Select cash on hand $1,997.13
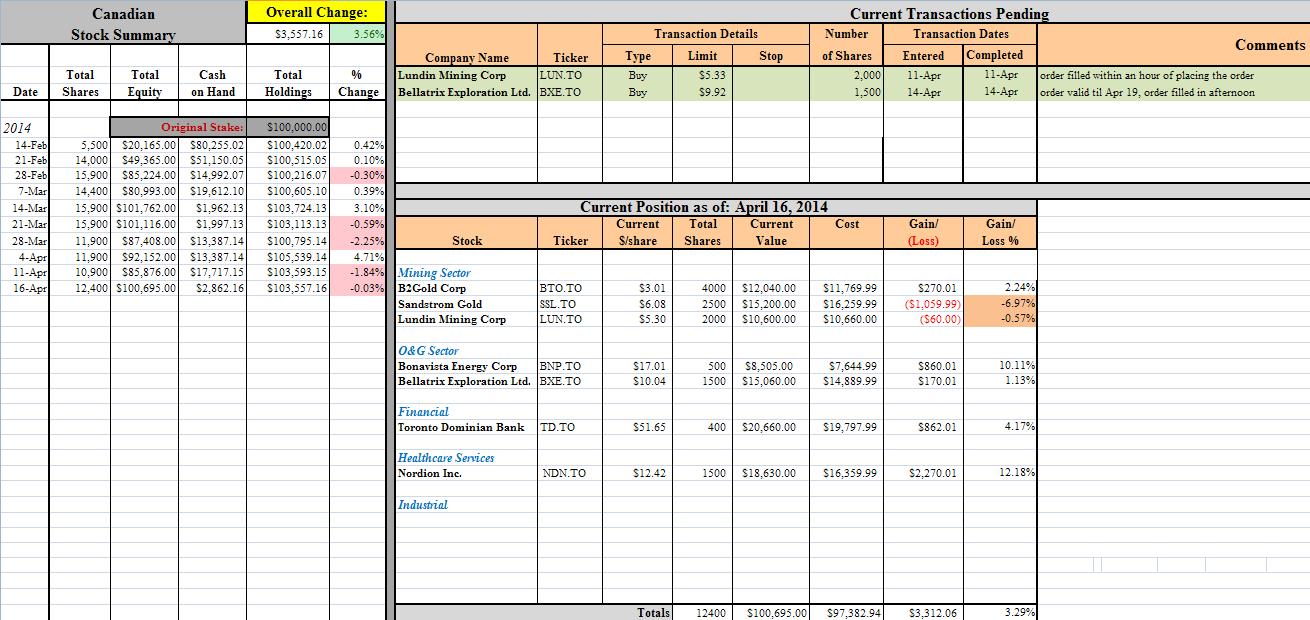Image resolution: width=1310 pixels, height=620 pixels. (x=213, y=223)
